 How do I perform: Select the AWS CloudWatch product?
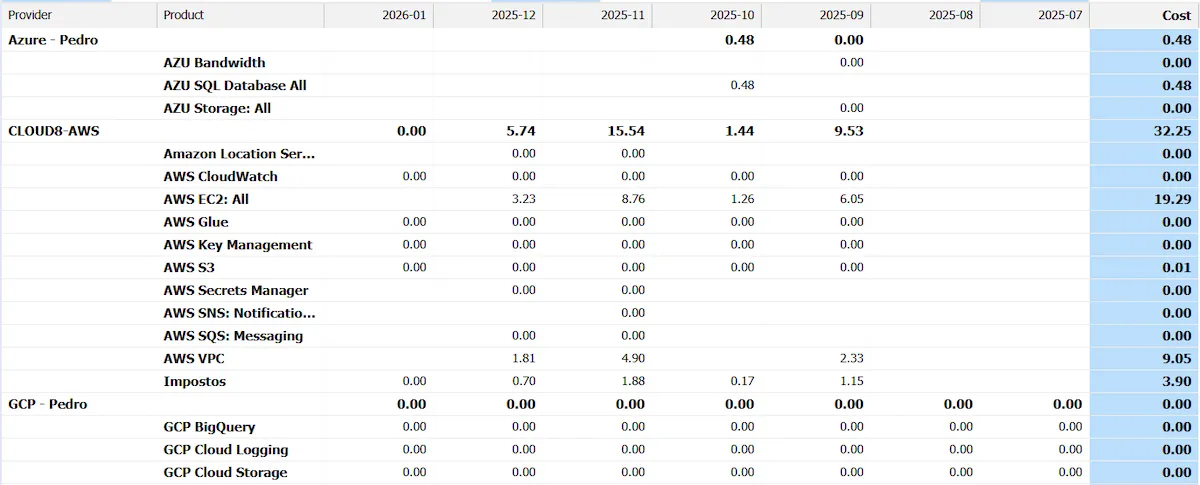(x=221, y=176)
